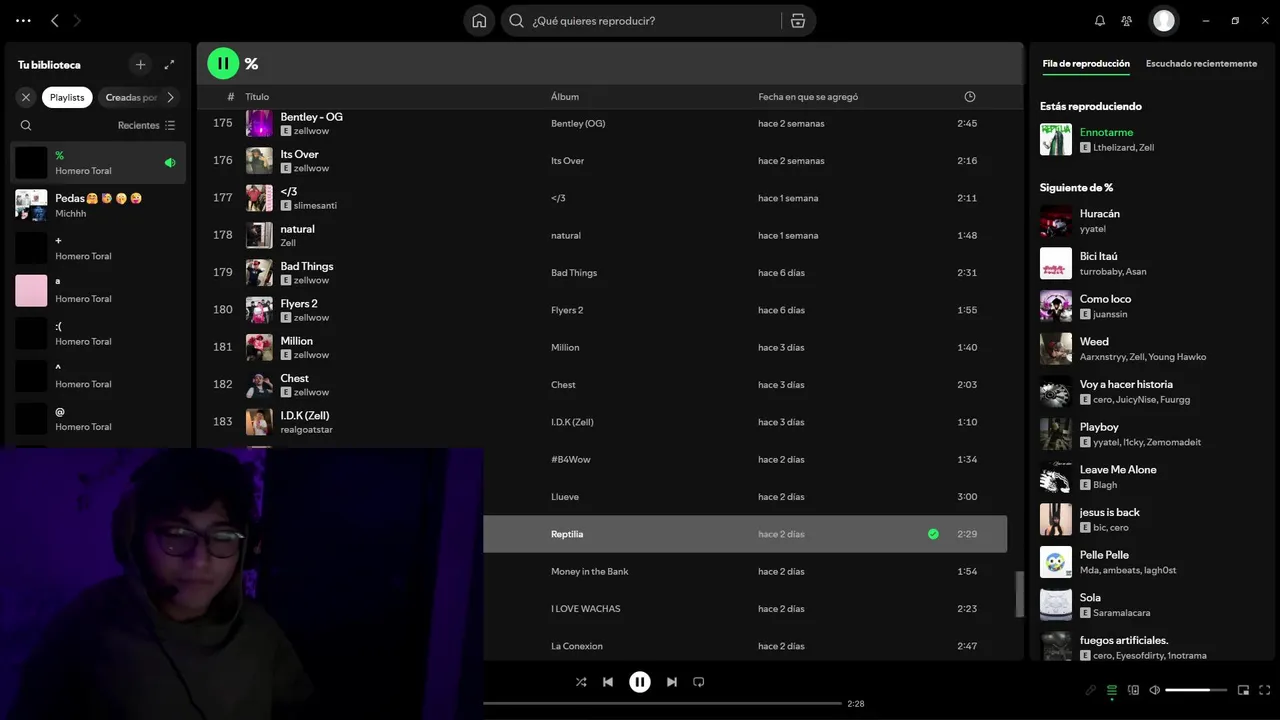This screenshot has width=1280, height=720.
Task: Open the '%' playlist in library
Action: 98,162
